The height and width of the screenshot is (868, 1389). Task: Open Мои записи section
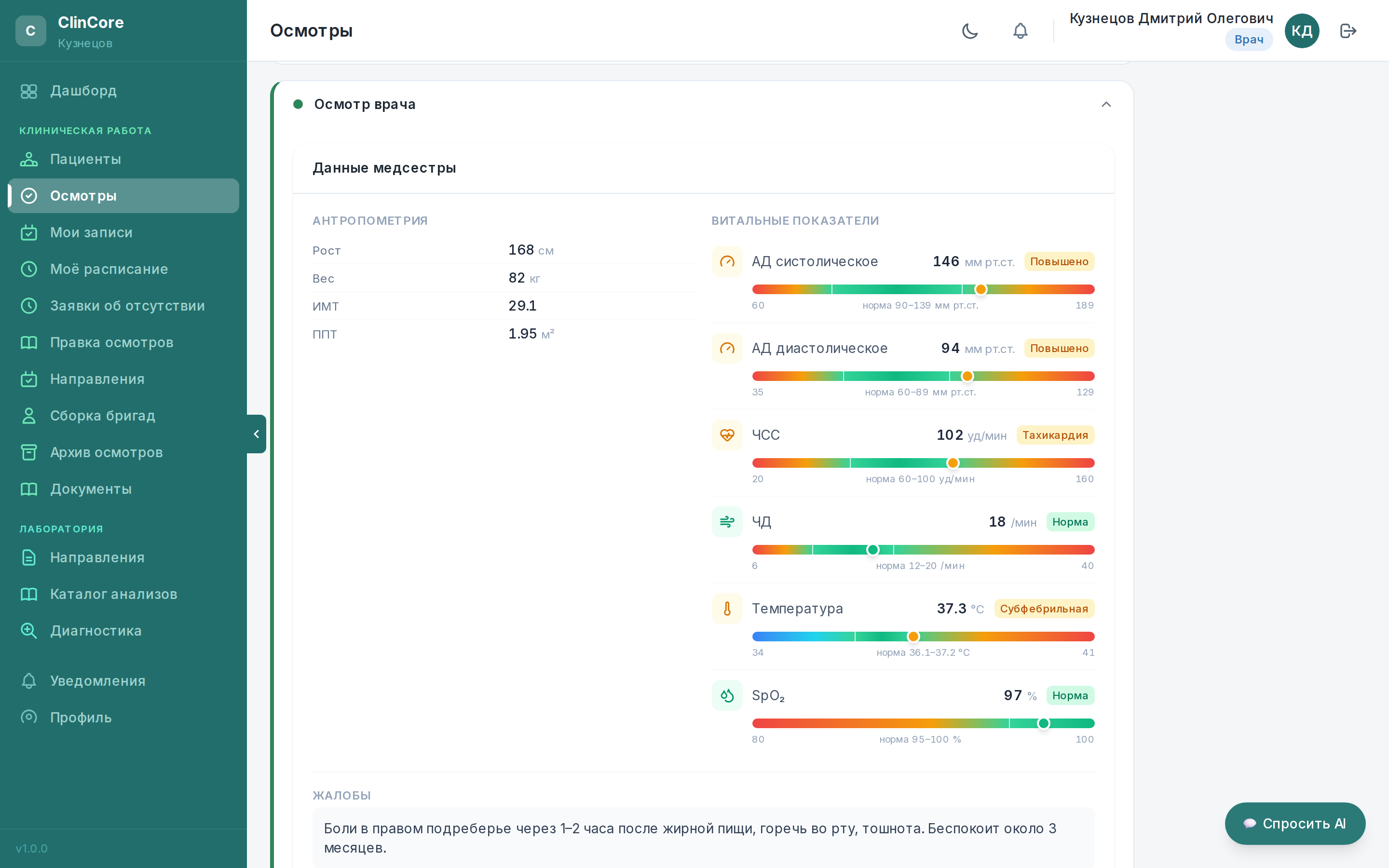coord(123,232)
